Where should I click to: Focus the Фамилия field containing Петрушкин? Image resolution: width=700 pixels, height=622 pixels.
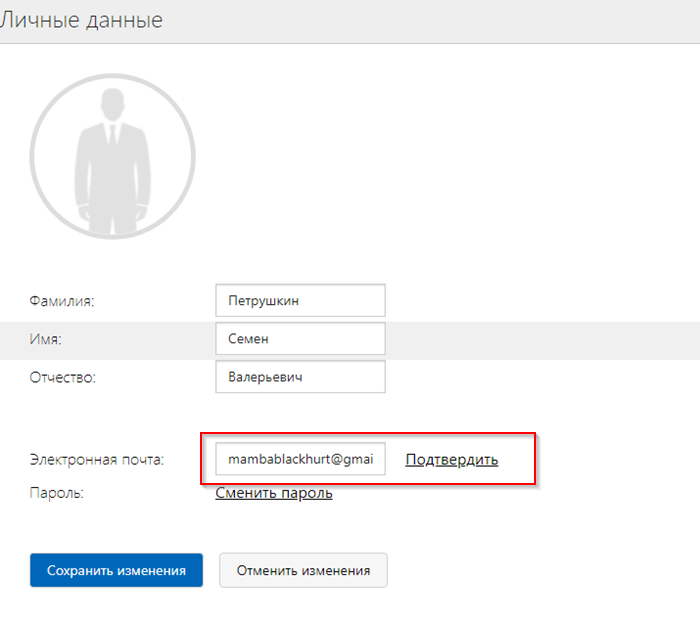point(299,300)
